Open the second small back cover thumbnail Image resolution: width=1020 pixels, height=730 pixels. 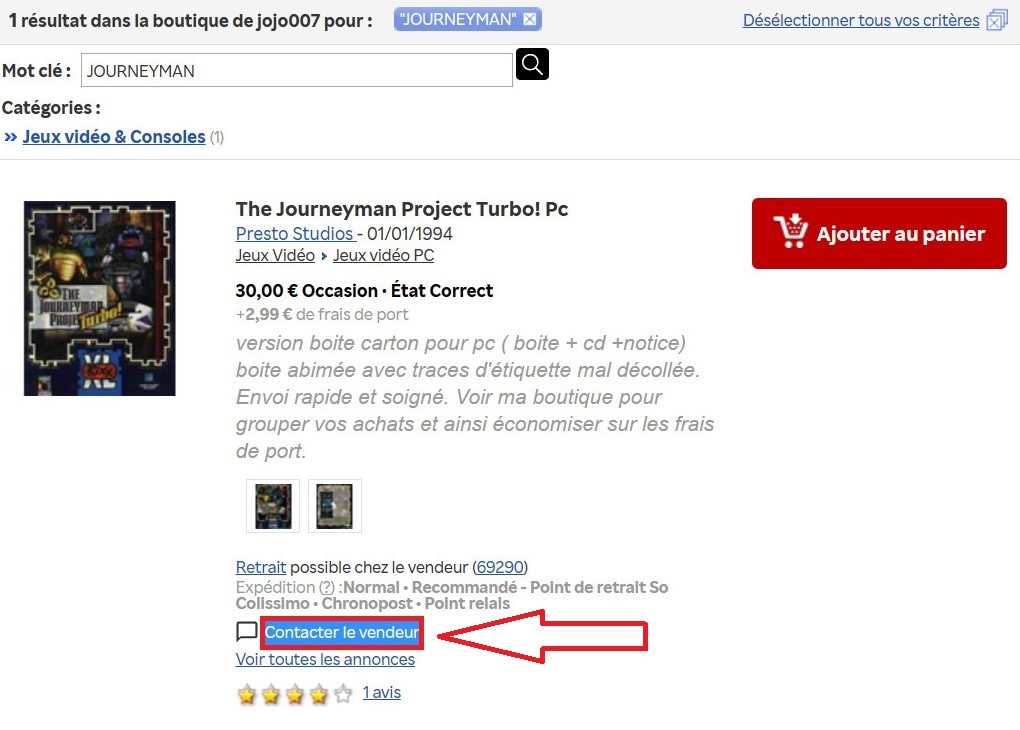(334, 506)
